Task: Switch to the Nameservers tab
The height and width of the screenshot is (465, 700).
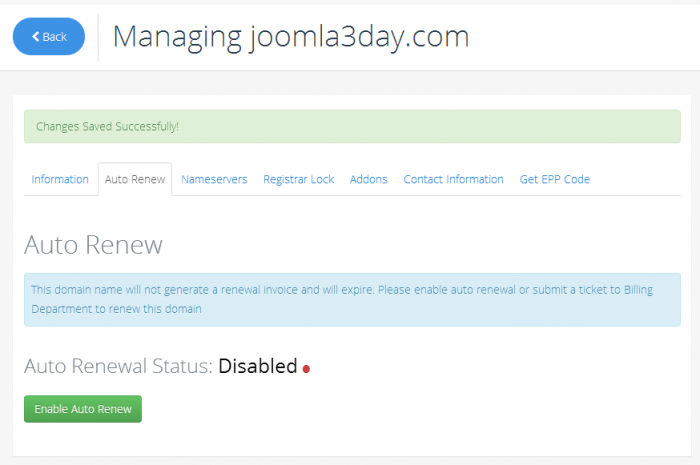Action: (x=214, y=179)
